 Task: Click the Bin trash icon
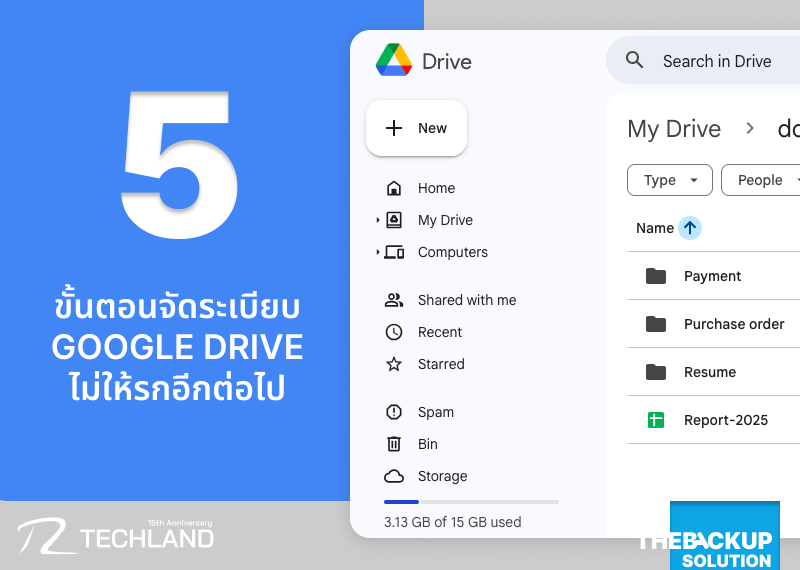(x=394, y=444)
